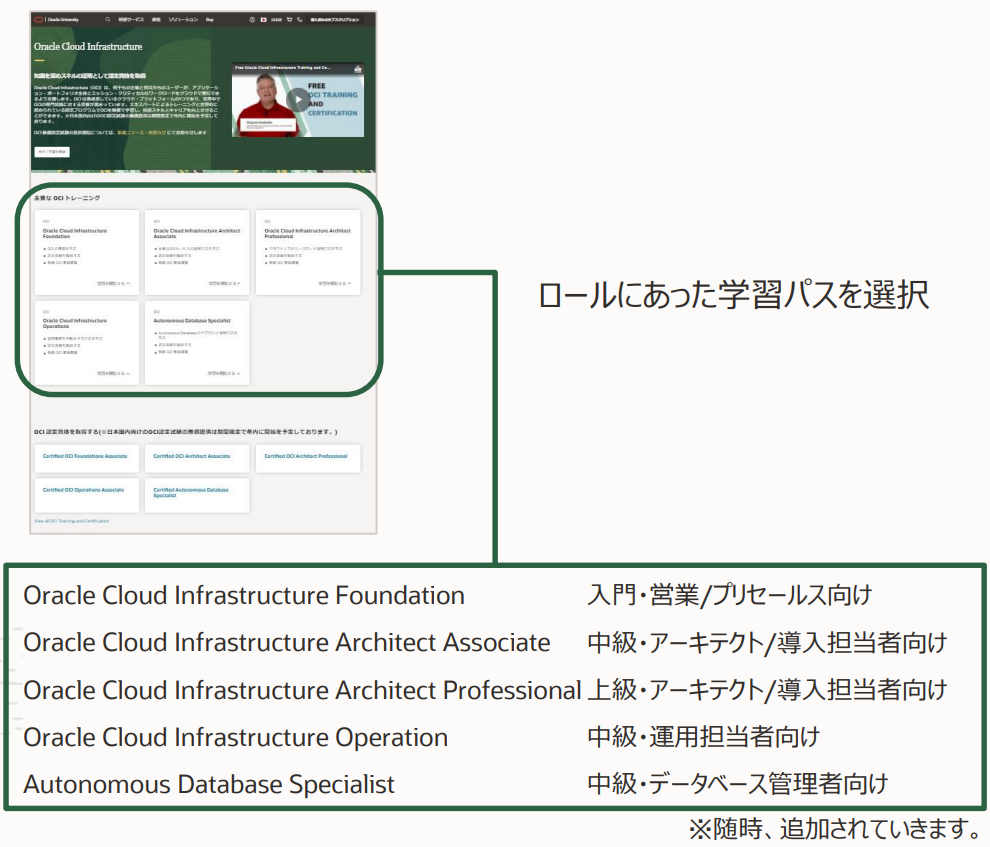Click Oracle Cloud Infrastructure Foundation in the bottom list
This screenshot has height=847, width=990.
pyautogui.click(x=244, y=595)
